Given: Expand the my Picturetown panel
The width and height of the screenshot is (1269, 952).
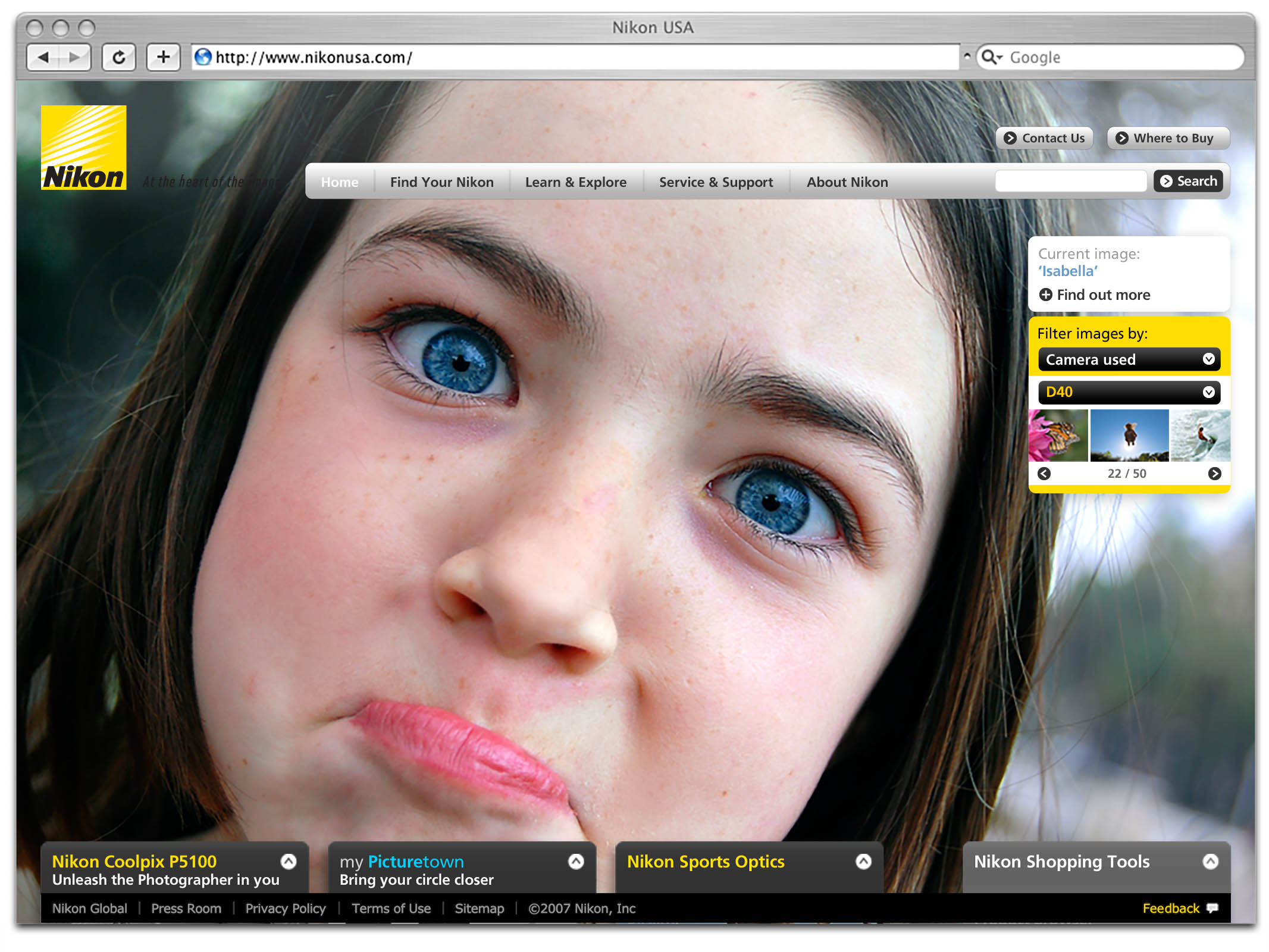Looking at the screenshot, I should (576, 862).
